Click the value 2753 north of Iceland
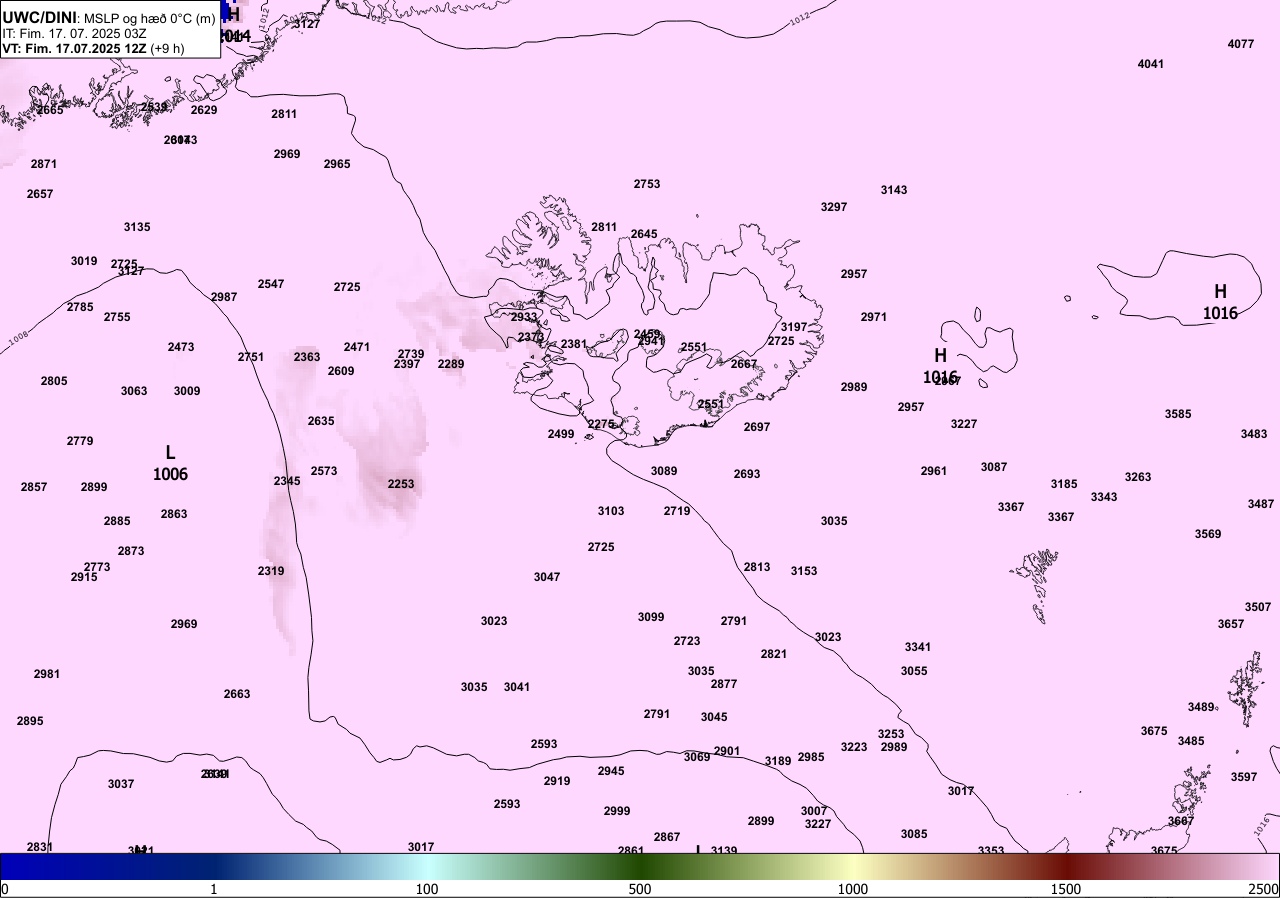Image resolution: width=1280 pixels, height=898 pixels. tap(647, 184)
